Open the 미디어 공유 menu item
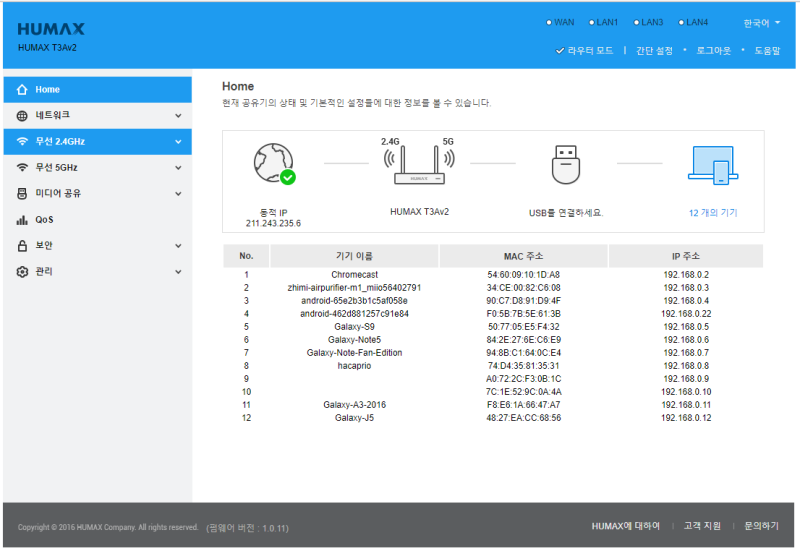 [x=58, y=194]
